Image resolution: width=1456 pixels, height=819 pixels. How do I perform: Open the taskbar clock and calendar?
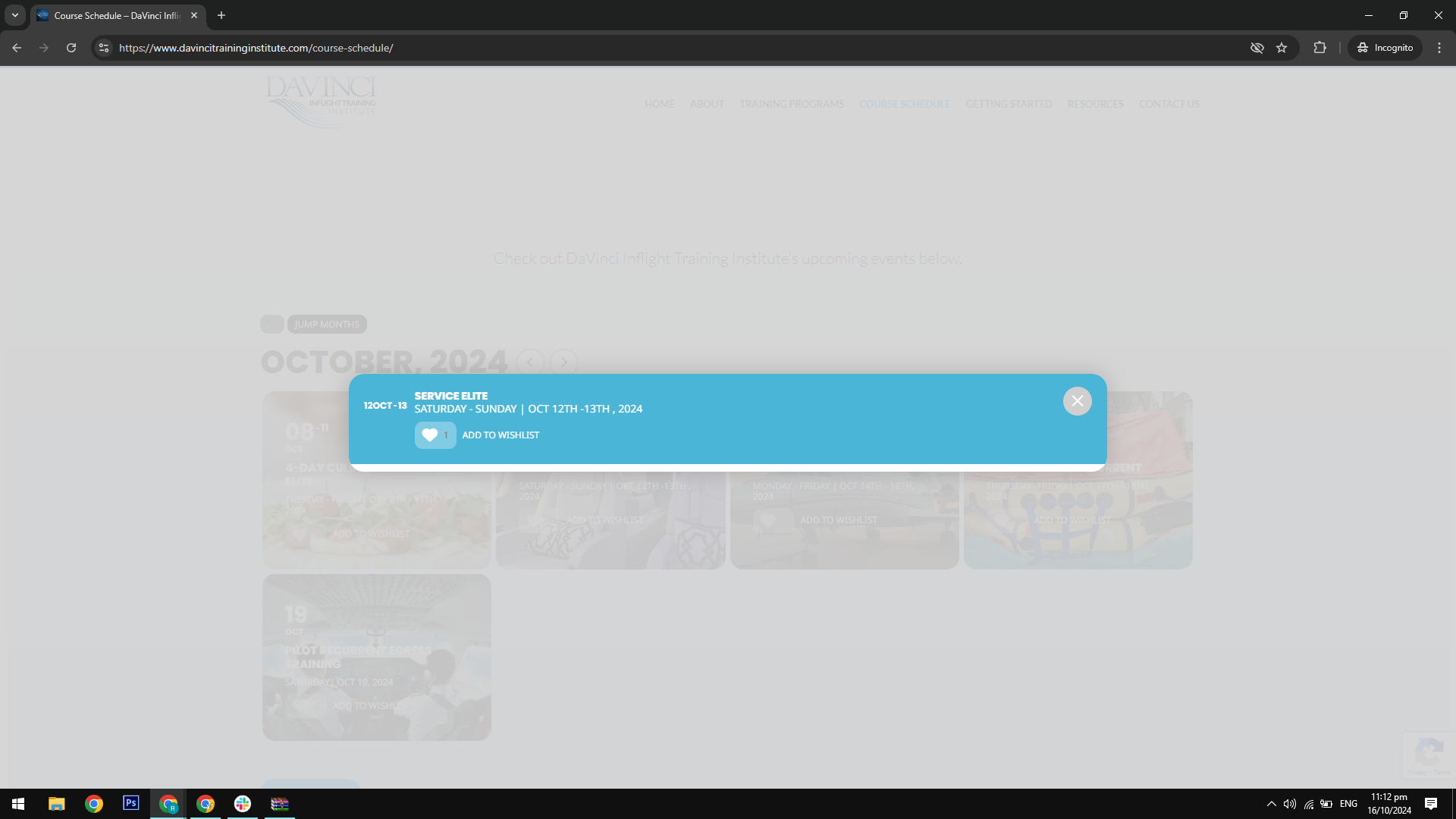[x=1389, y=804]
